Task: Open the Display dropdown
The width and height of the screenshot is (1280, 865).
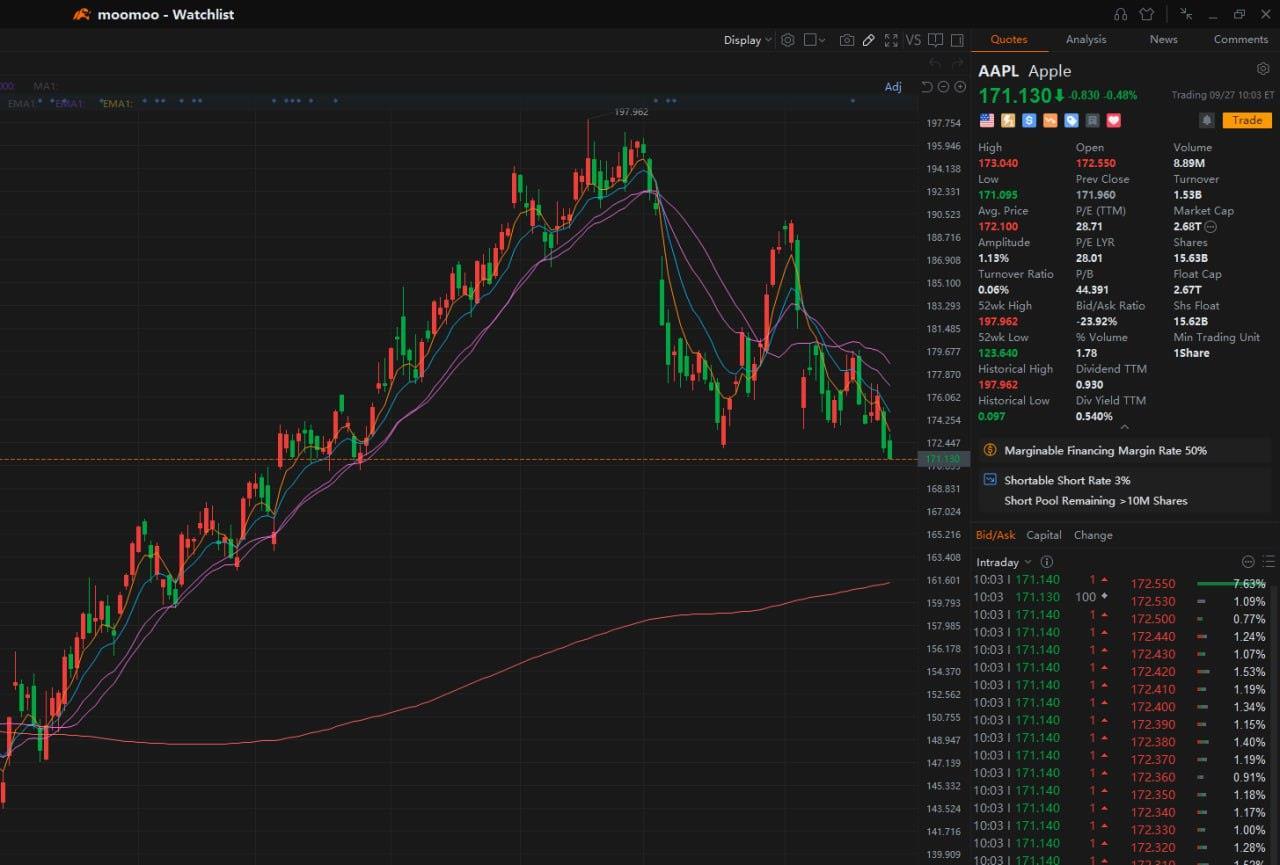Action: [x=748, y=40]
